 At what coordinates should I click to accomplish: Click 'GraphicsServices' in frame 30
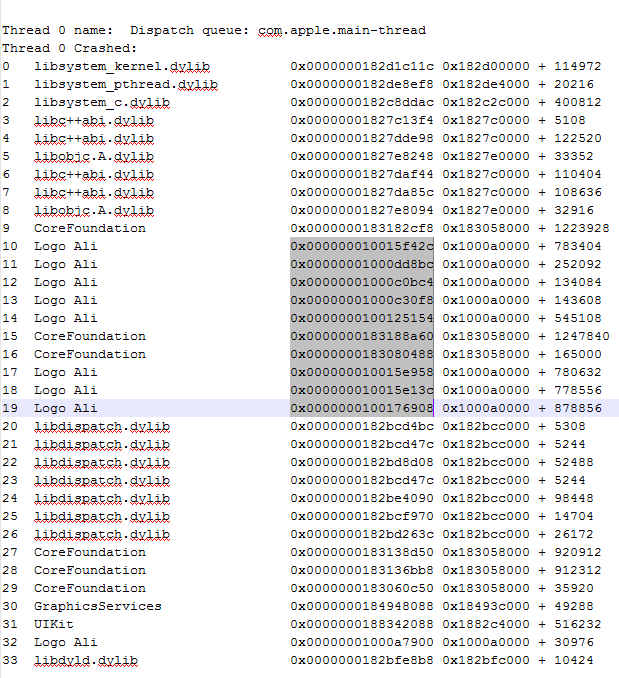tap(98, 607)
